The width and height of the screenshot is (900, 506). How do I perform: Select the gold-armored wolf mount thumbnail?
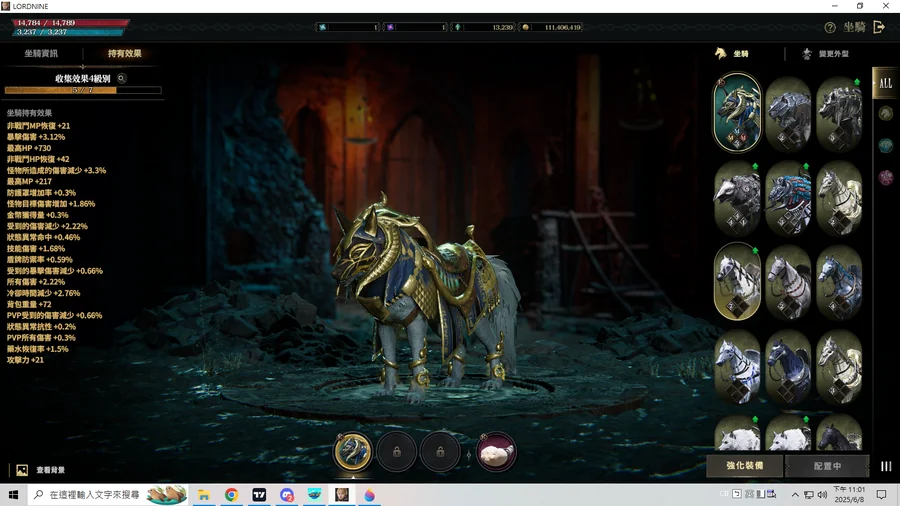pyautogui.click(x=737, y=112)
